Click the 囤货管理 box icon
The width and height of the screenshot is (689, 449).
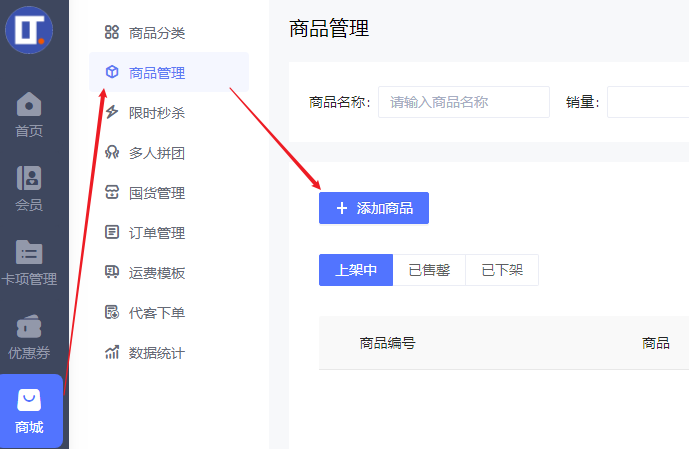112,192
